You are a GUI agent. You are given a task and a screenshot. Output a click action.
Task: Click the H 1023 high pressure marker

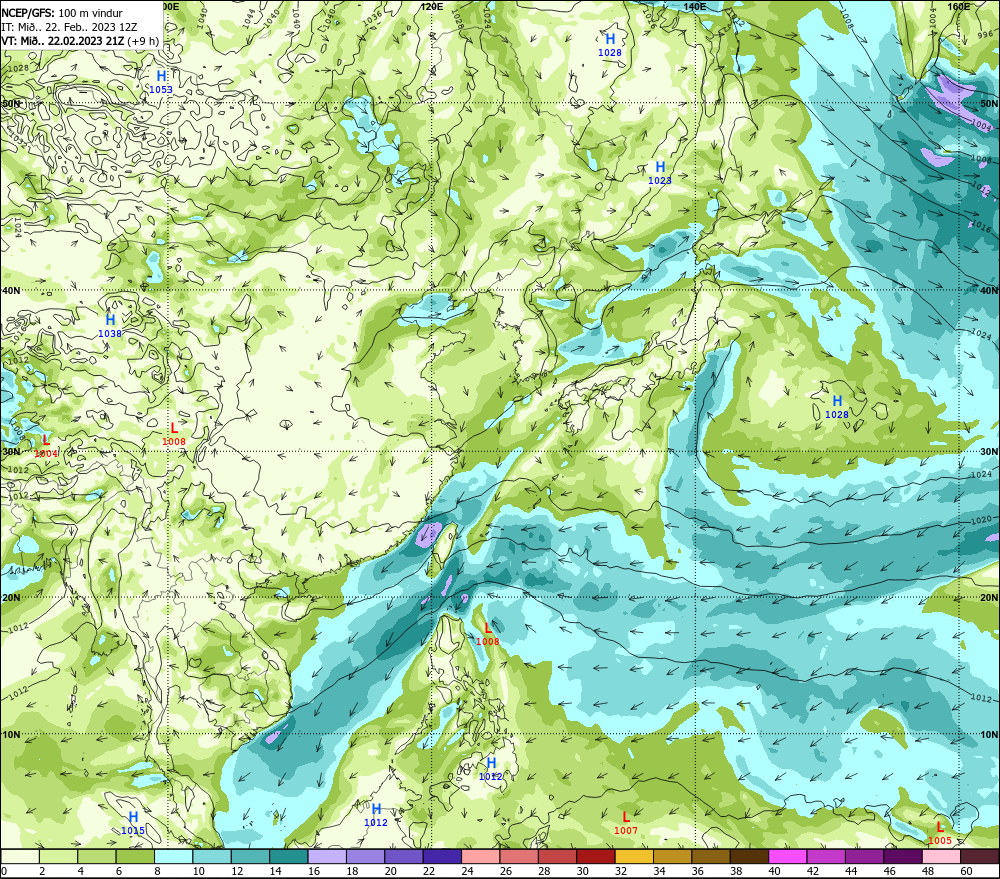[659, 173]
